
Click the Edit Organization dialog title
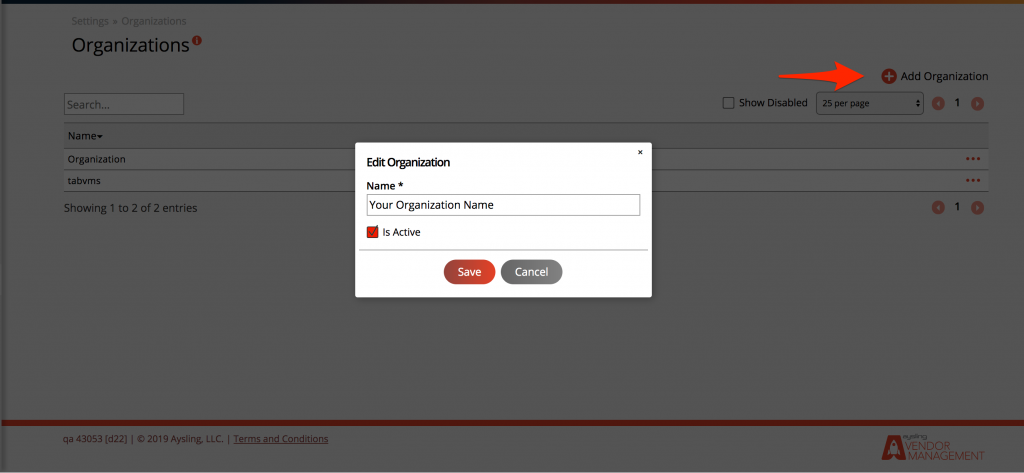[x=408, y=163]
